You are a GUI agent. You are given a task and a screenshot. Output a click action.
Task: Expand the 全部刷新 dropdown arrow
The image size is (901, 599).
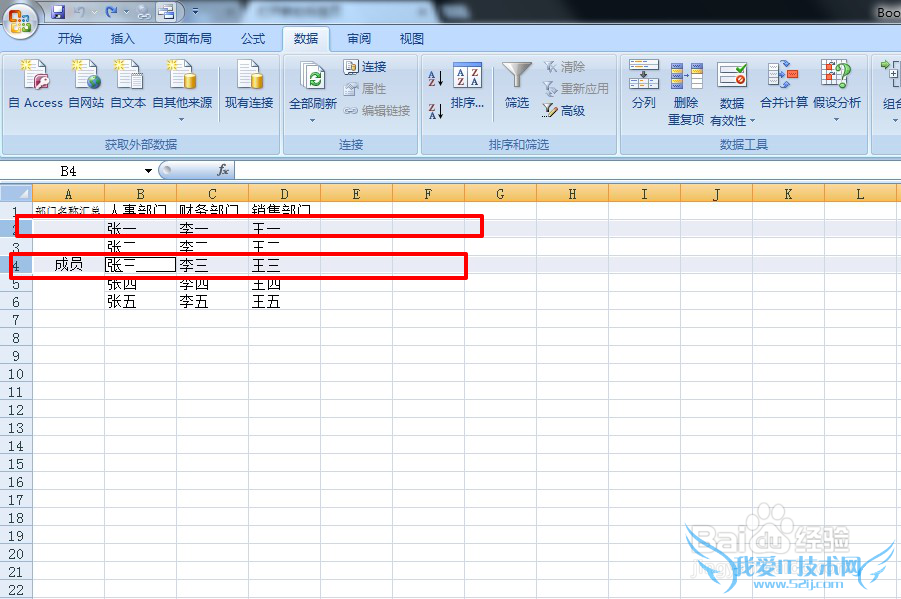(x=313, y=120)
